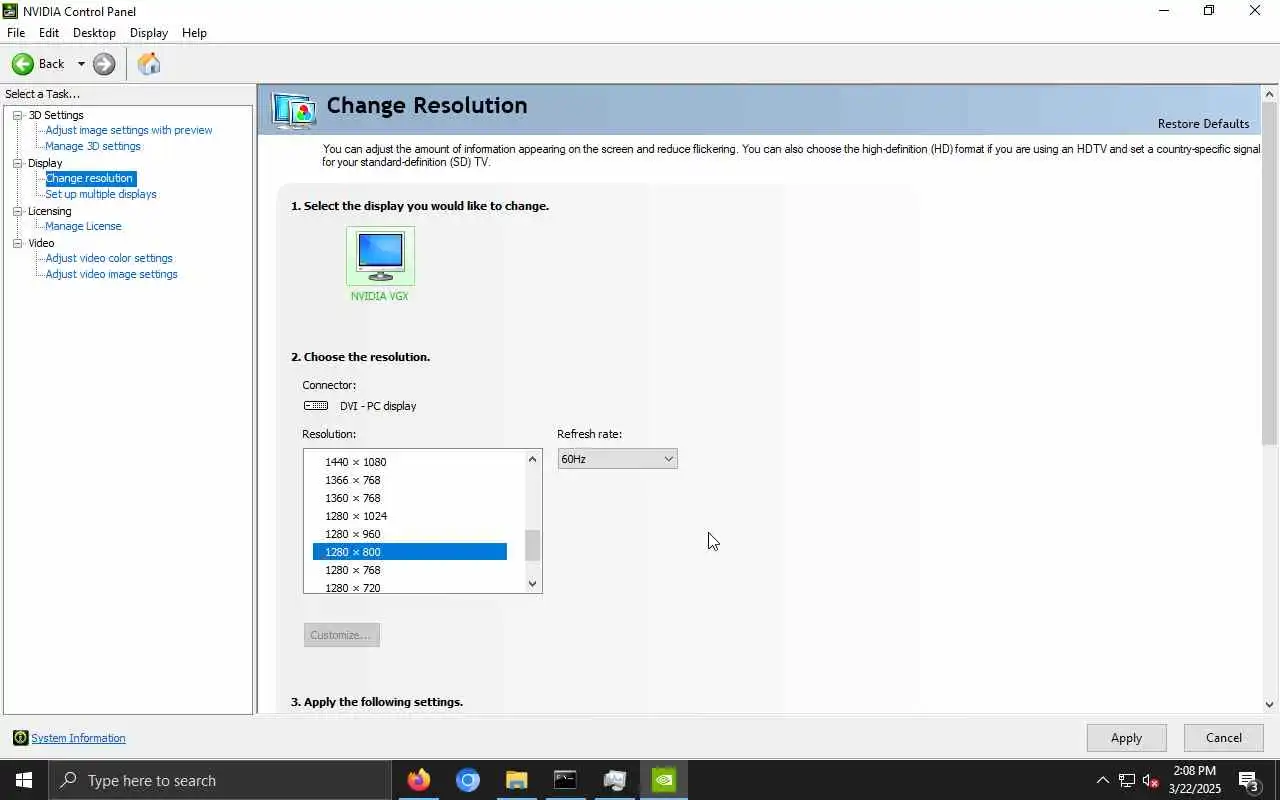Click the resolution list scrollbar thumb
Viewport: 1280px width, 800px height.
[x=532, y=545]
